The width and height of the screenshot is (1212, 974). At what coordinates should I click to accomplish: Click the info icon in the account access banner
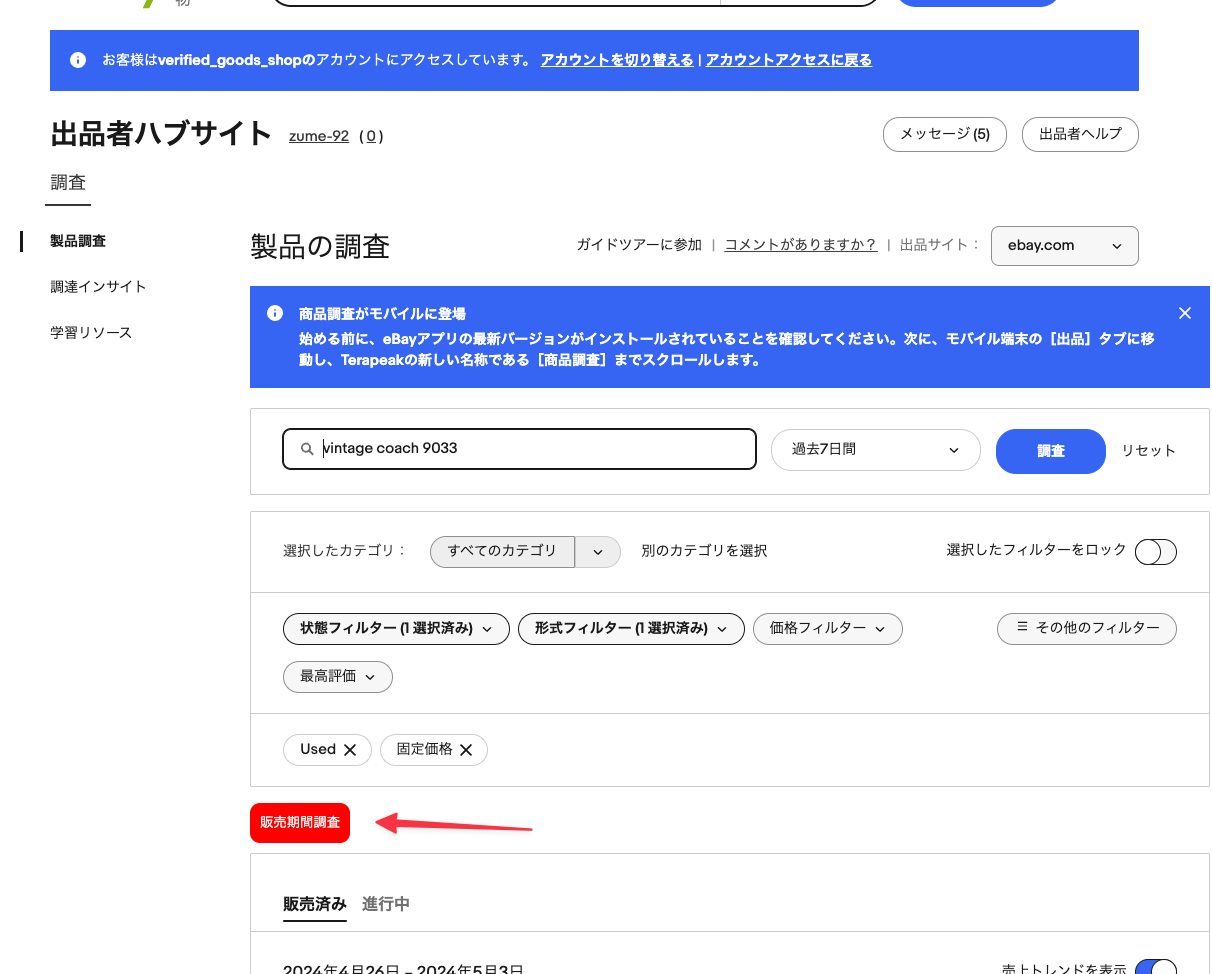click(x=78, y=60)
